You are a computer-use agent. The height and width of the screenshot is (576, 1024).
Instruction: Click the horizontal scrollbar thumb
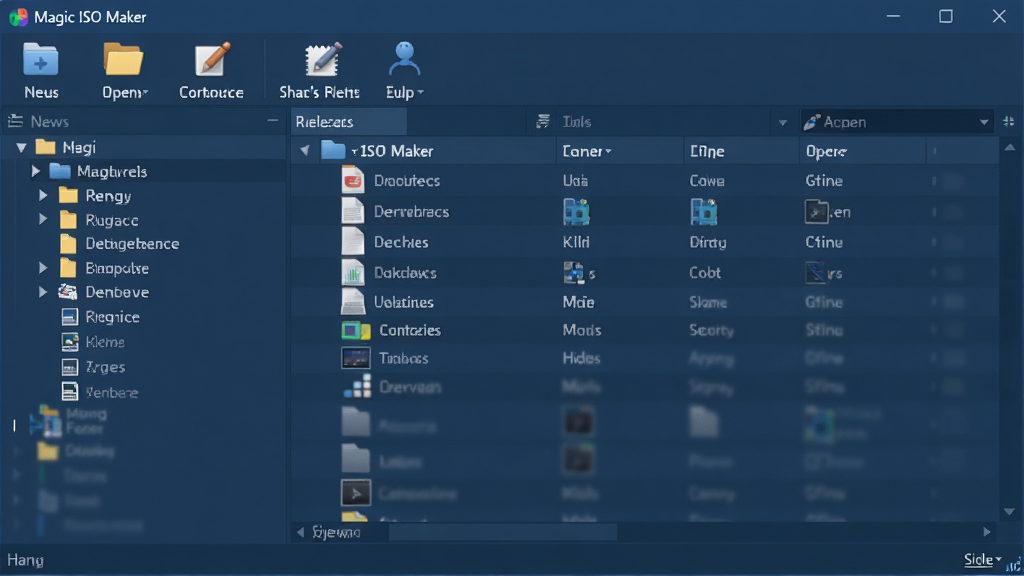click(x=503, y=532)
